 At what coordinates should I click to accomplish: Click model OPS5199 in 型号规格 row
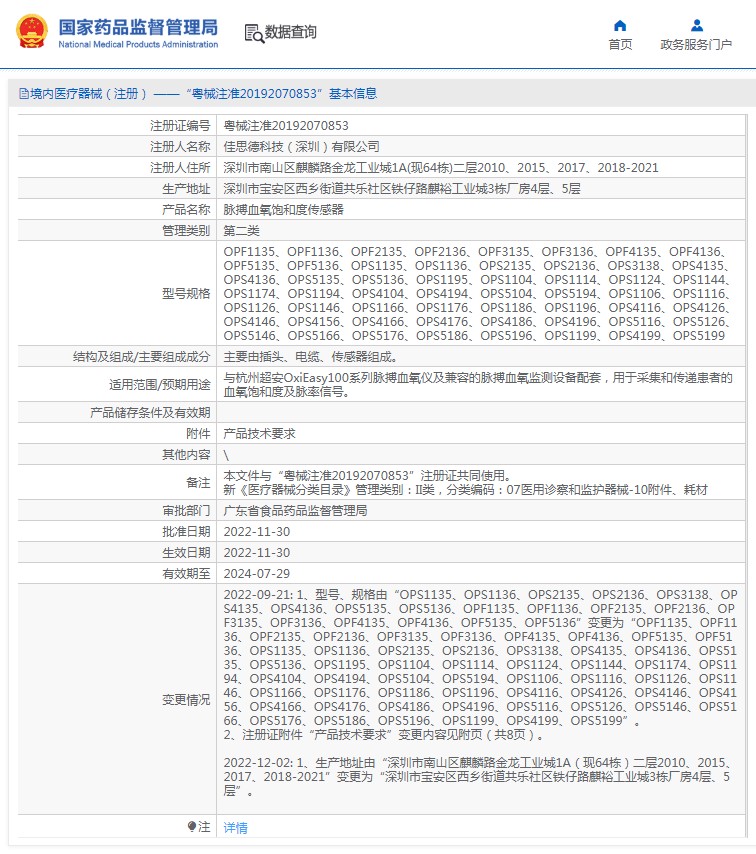699,336
